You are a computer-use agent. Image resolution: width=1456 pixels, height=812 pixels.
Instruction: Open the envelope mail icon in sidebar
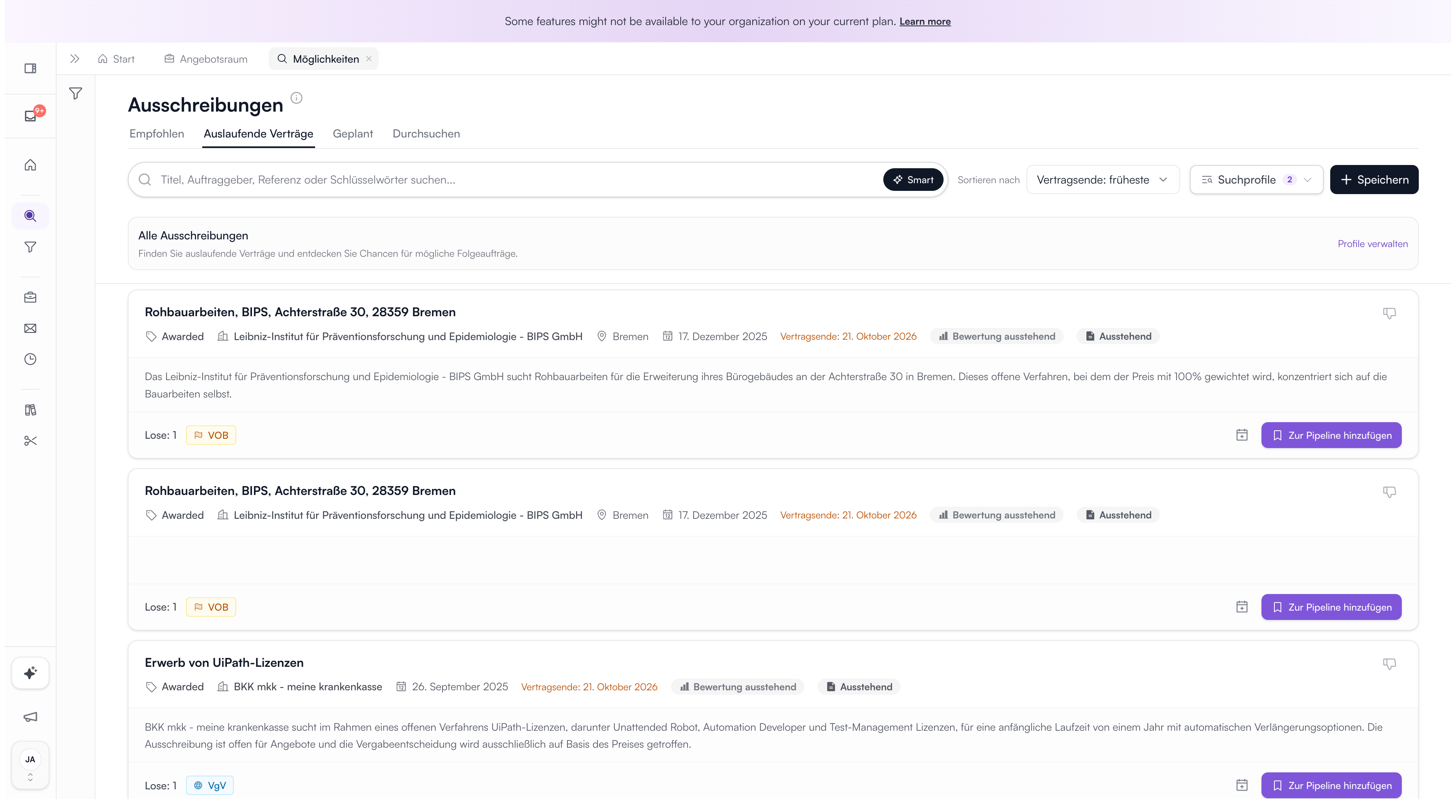pyautogui.click(x=30, y=328)
